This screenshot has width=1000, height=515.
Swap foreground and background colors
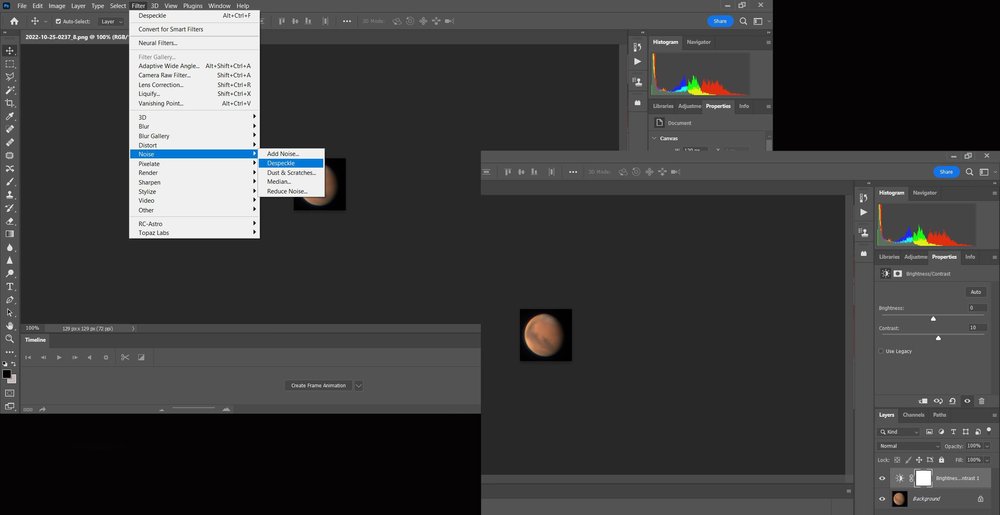[13, 364]
